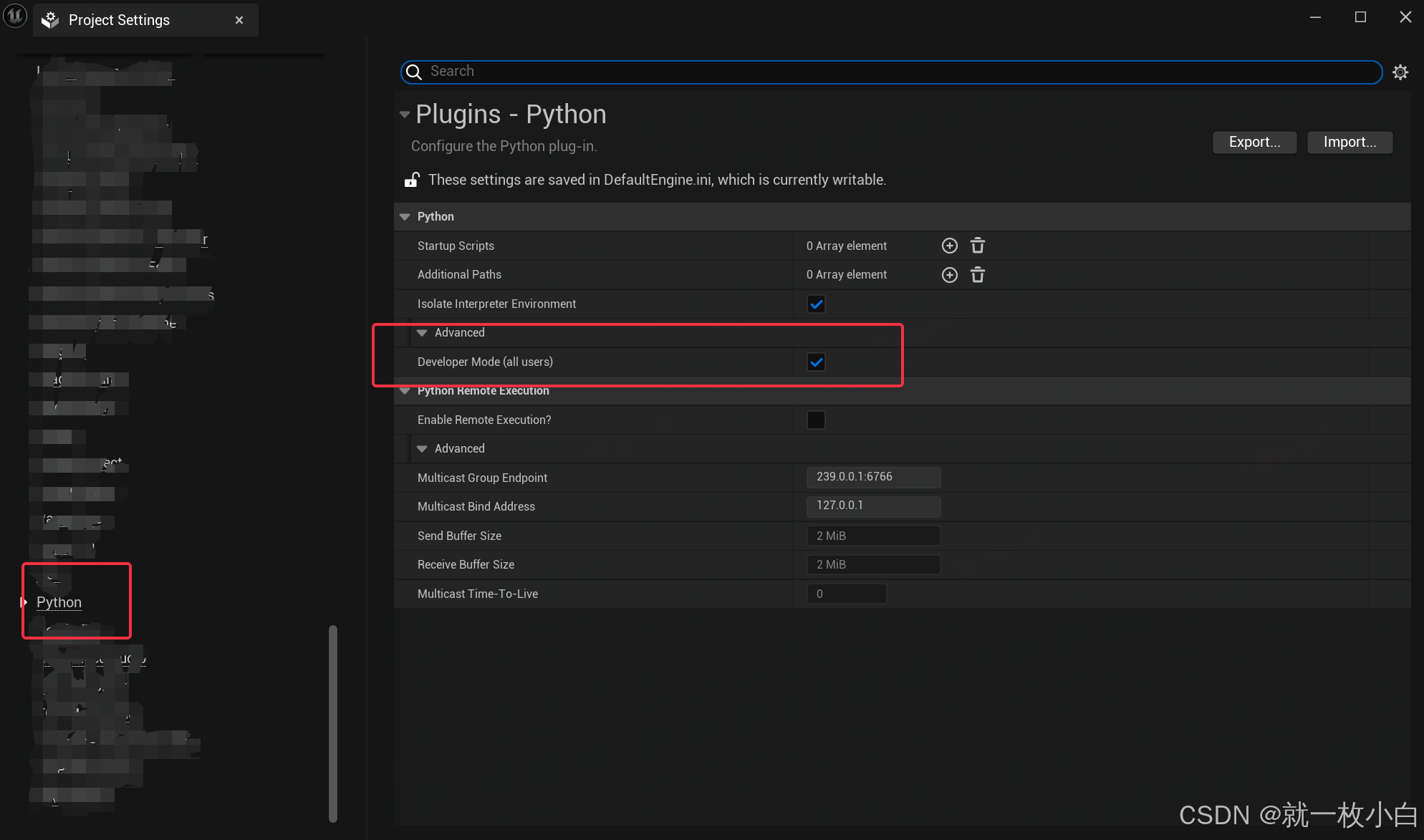
Task: Enable Remote Execution checkbox
Action: click(x=816, y=420)
